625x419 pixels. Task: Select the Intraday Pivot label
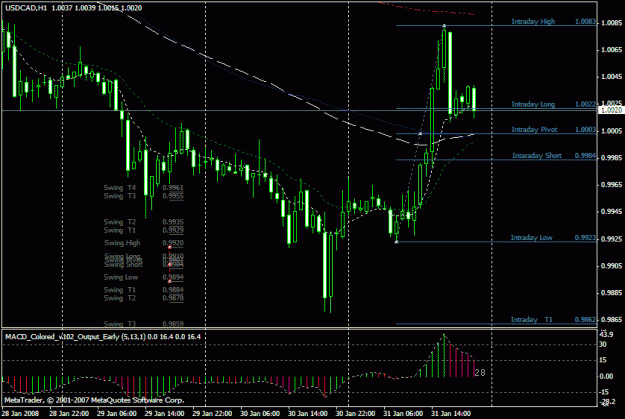(x=534, y=130)
